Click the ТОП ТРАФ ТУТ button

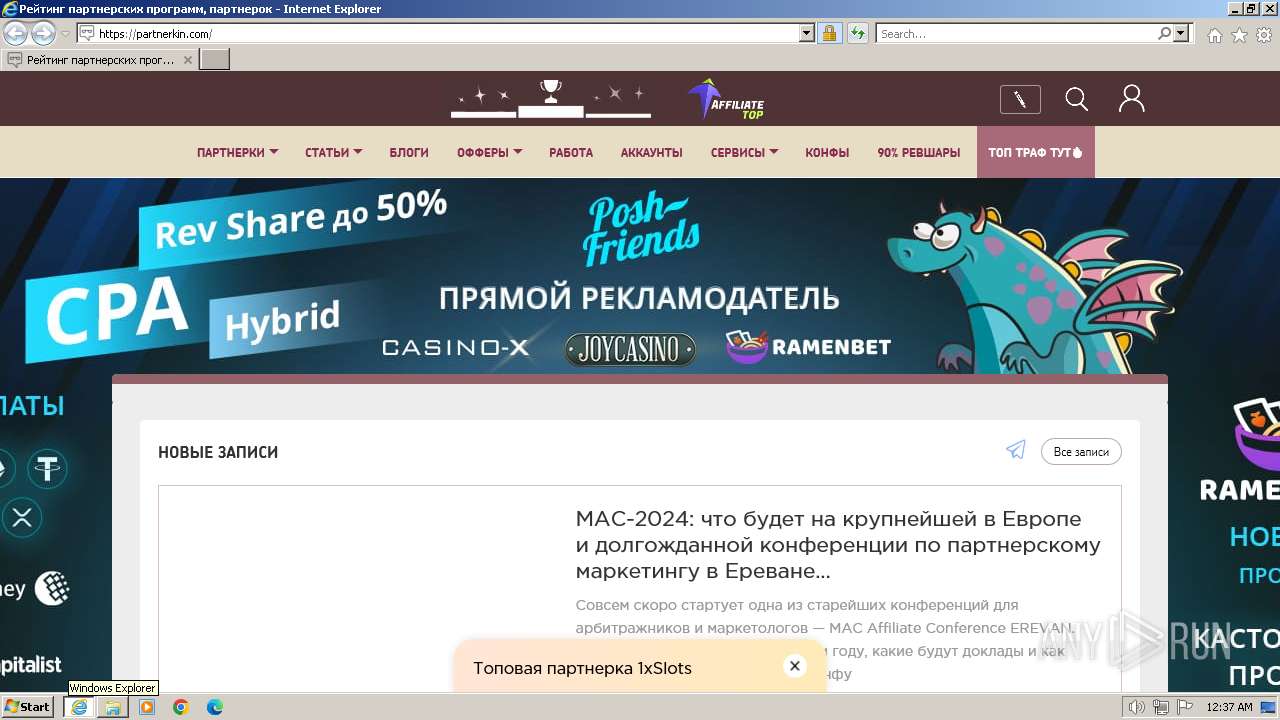1036,152
